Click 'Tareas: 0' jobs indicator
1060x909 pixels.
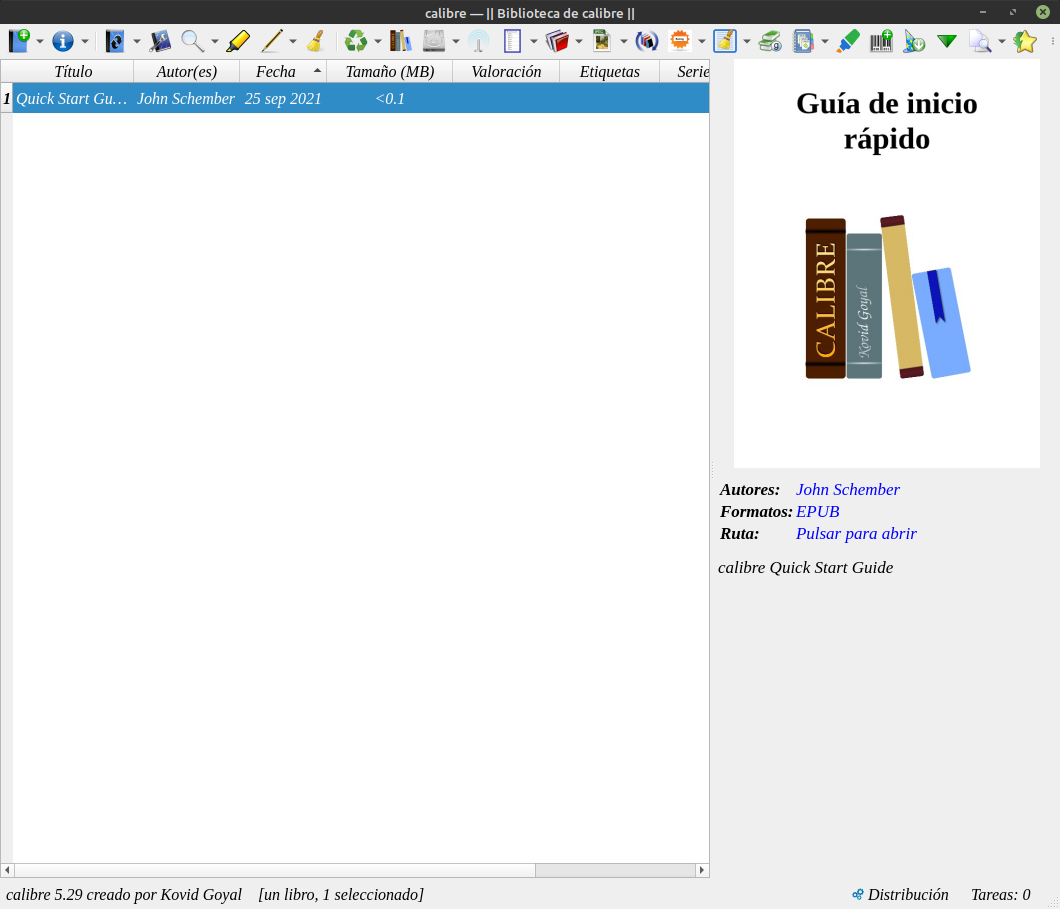pos(1001,894)
